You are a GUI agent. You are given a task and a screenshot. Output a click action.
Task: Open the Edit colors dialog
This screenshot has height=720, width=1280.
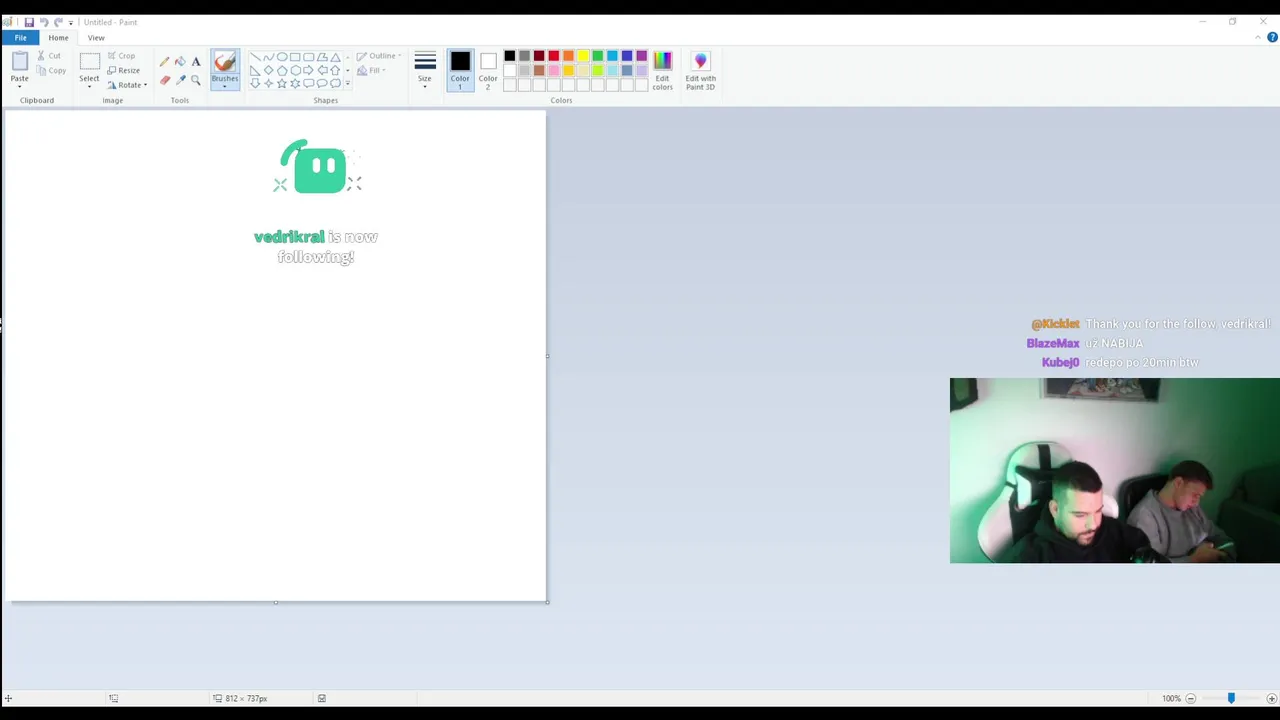662,70
